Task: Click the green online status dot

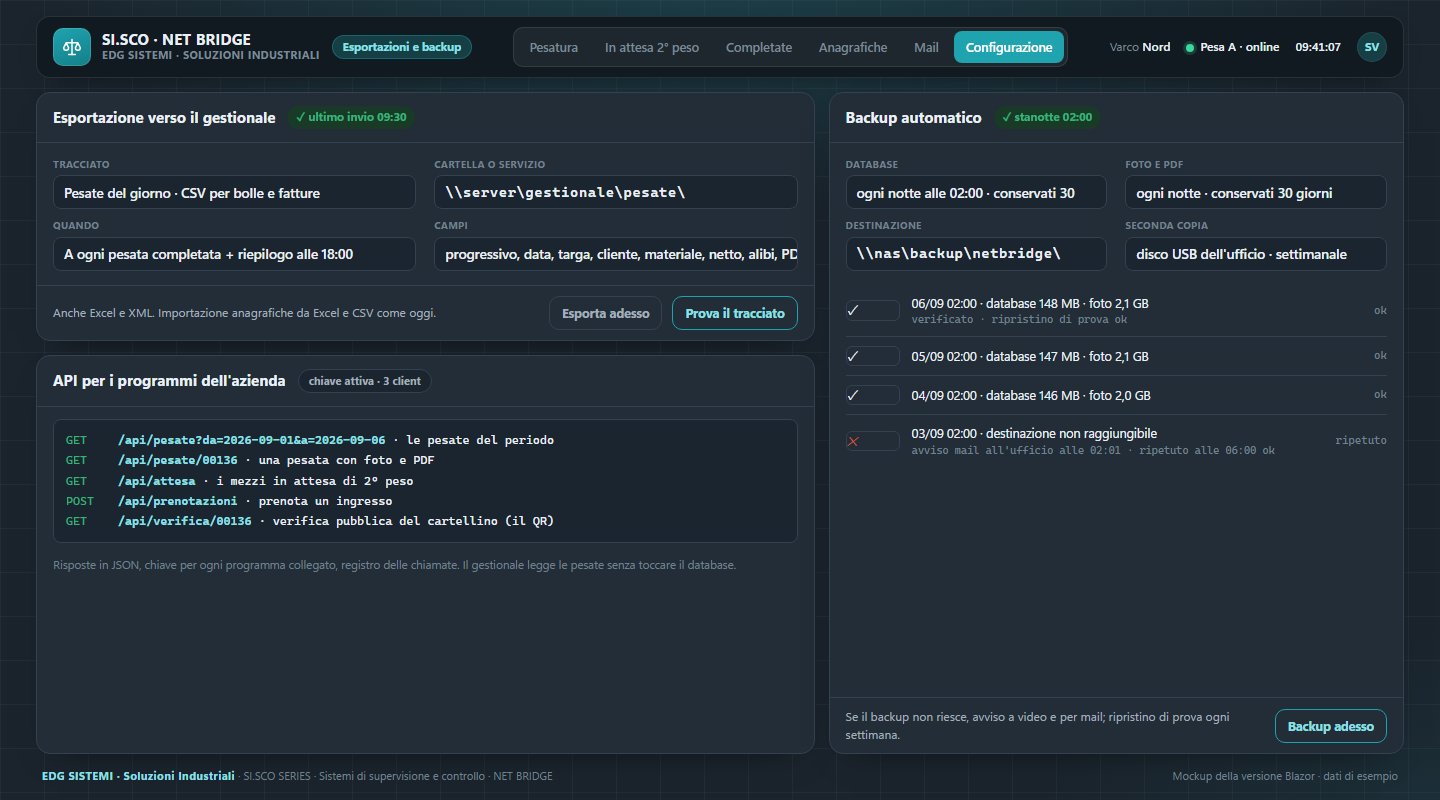Action: tap(1189, 48)
